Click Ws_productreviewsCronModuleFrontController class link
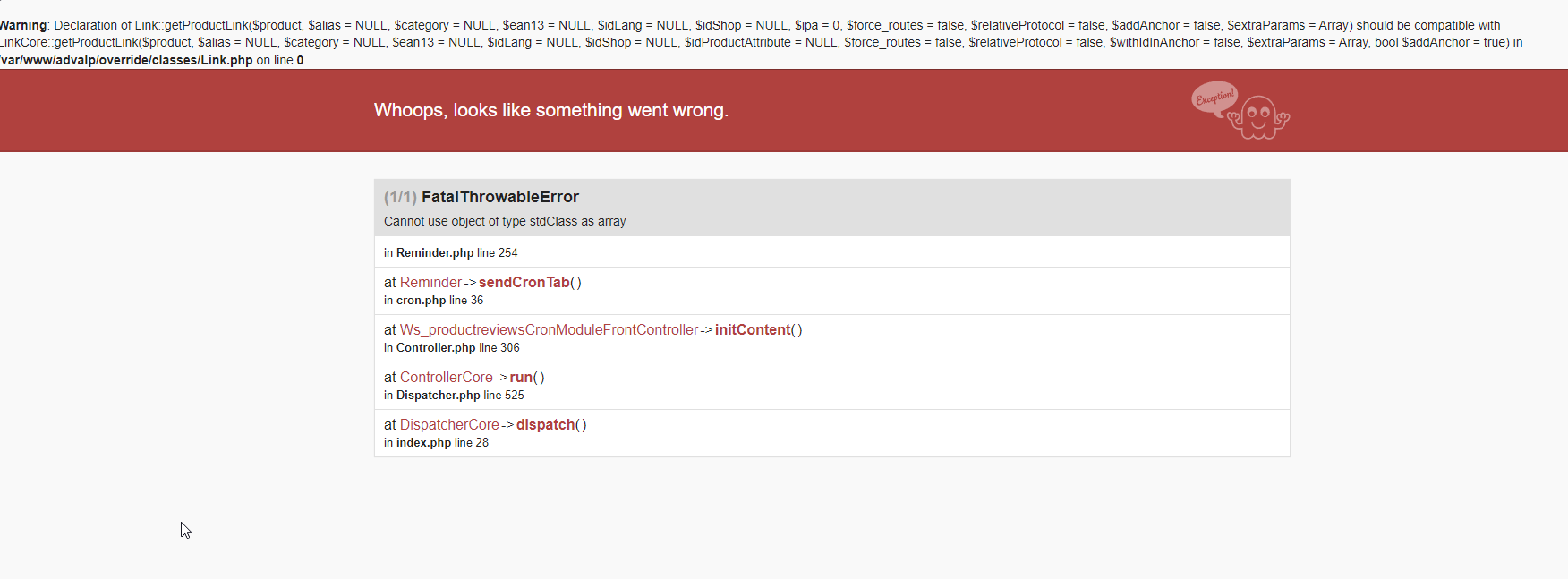This screenshot has width=1568, height=579. [x=549, y=330]
